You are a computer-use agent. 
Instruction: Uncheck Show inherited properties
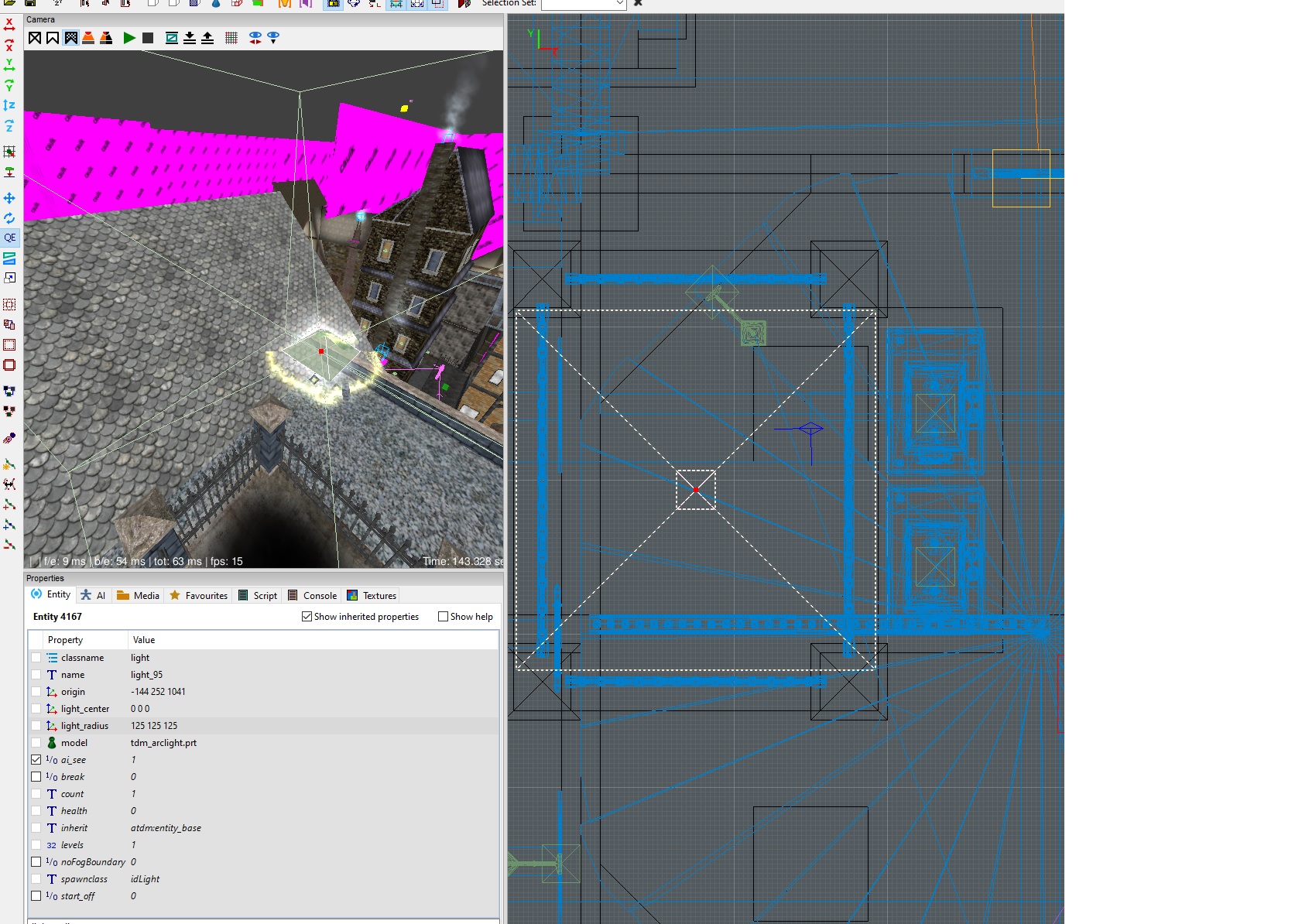click(307, 617)
